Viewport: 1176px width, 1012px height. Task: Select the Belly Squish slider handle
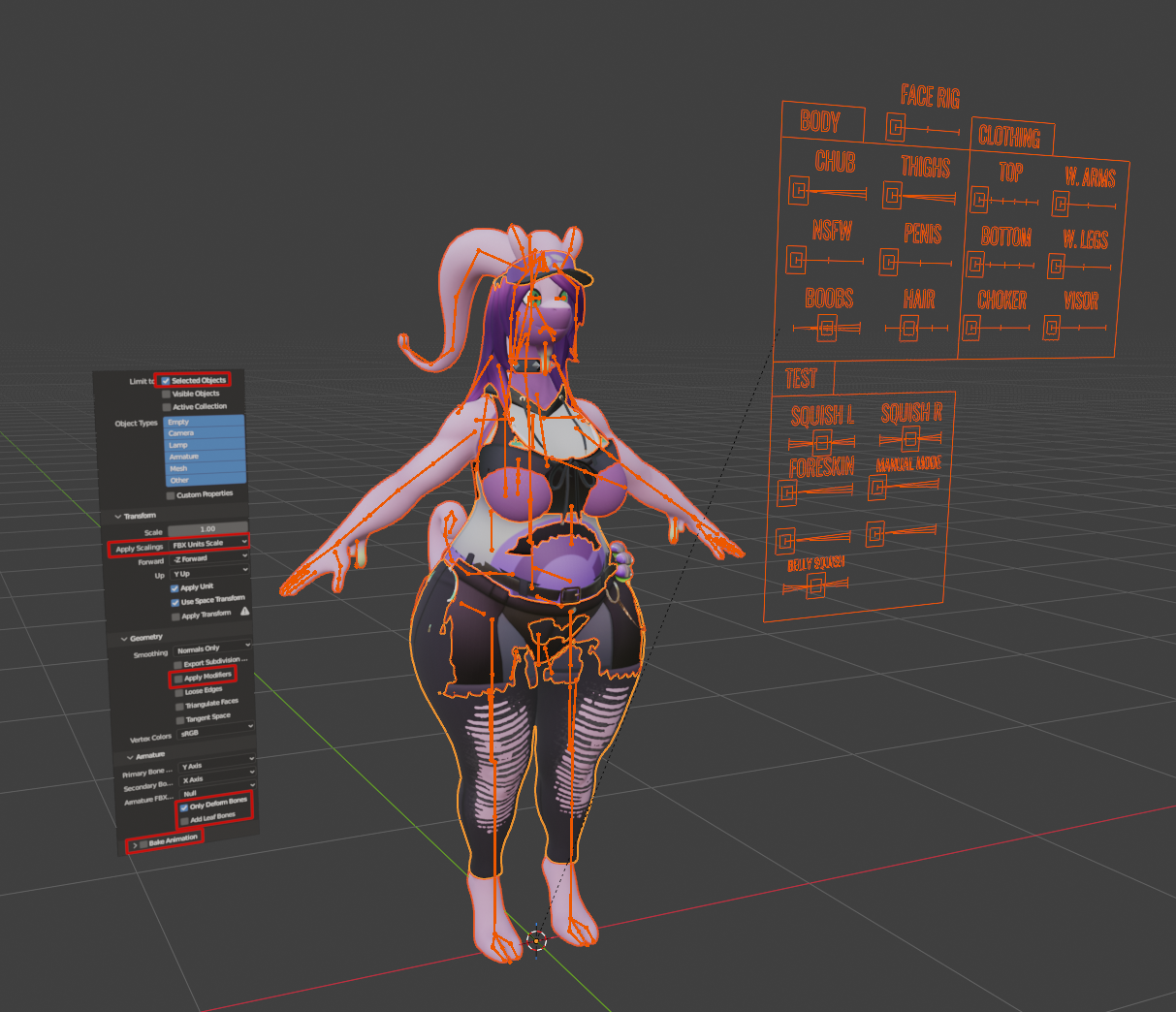click(x=816, y=586)
